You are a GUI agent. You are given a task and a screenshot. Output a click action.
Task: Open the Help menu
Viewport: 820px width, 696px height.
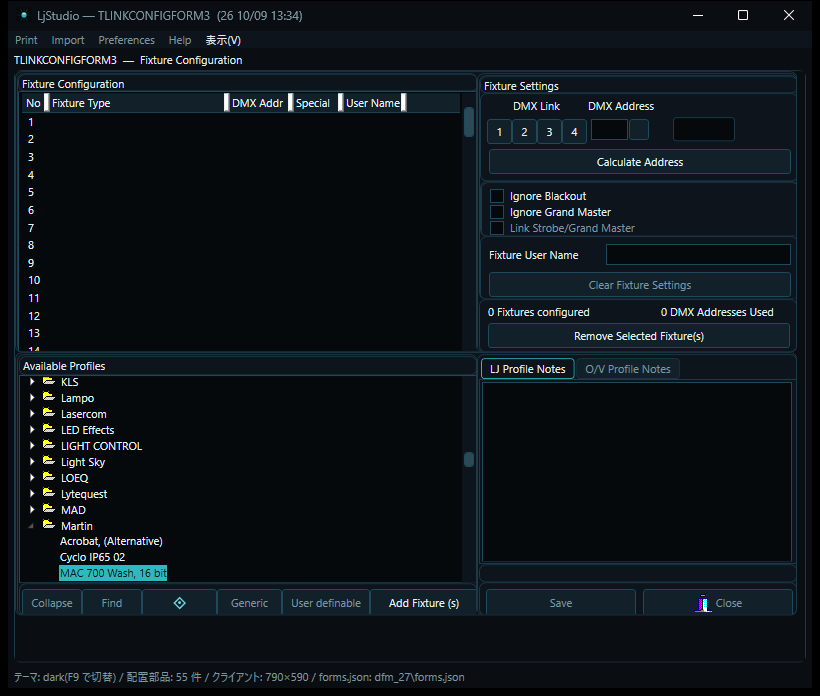[x=180, y=40]
